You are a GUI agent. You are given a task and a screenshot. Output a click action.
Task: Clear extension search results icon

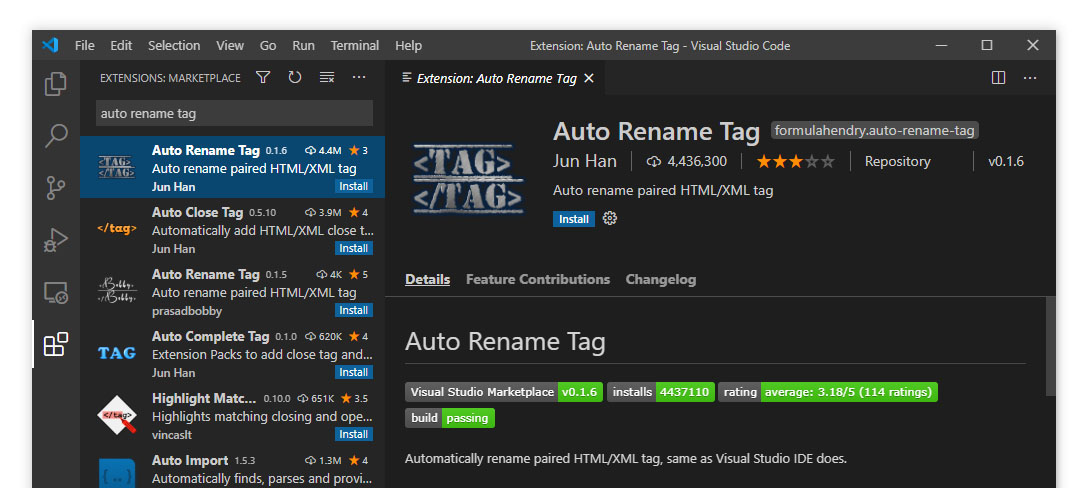point(327,78)
